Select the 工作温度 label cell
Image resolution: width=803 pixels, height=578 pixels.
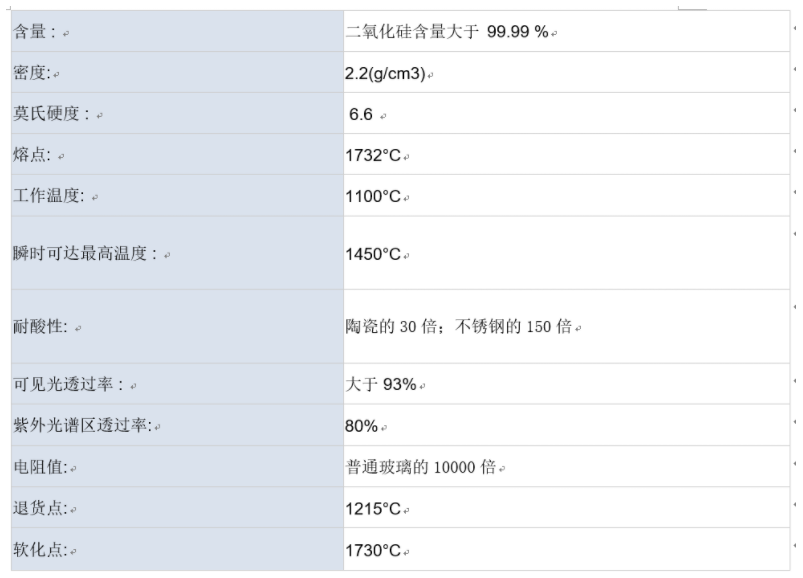click(50, 196)
